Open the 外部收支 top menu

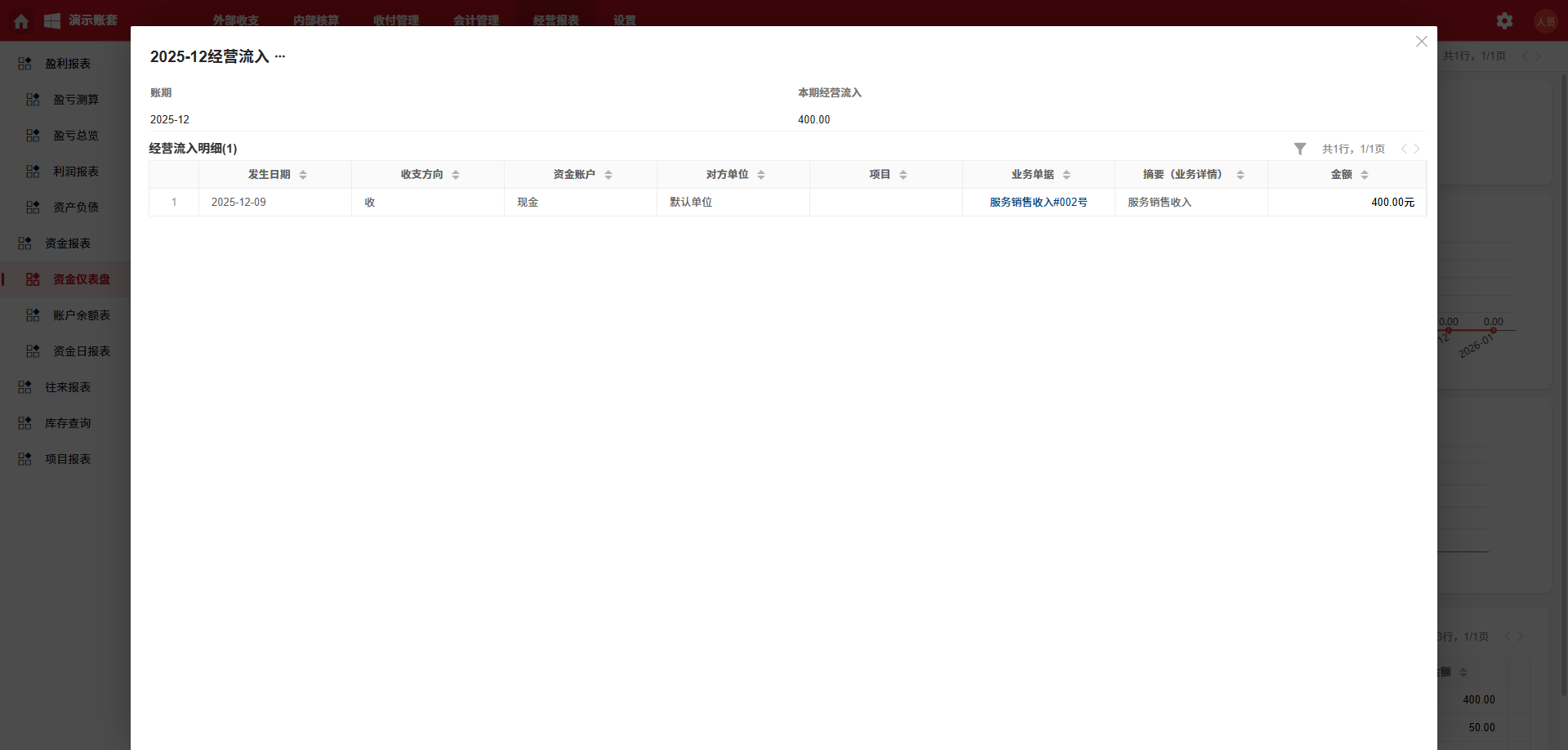[x=235, y=20]
